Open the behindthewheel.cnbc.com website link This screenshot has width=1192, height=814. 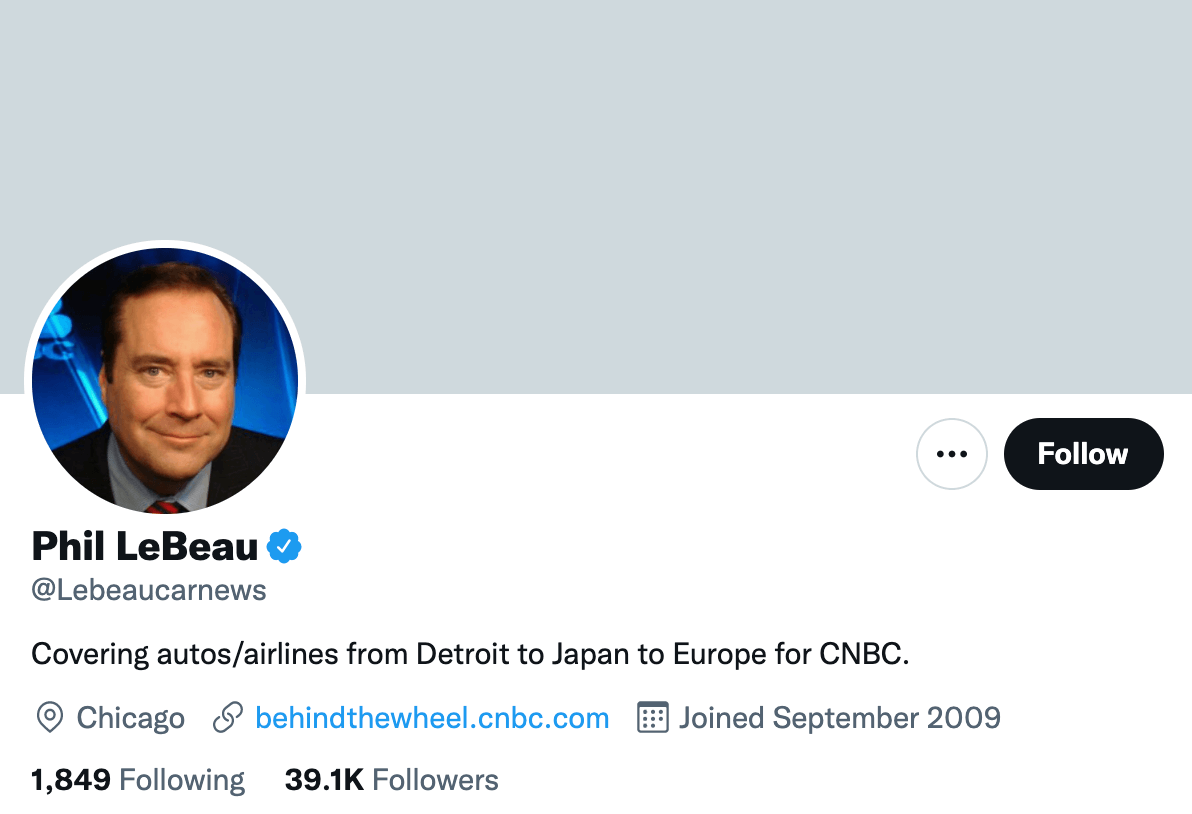tap(432, 718)
